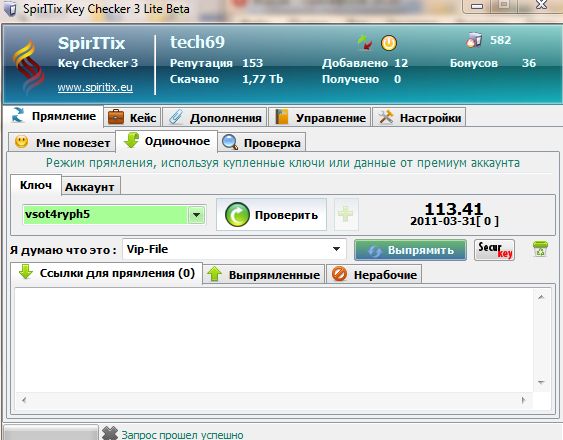Click the vertical scrollbar down arrow
Viewport: 563px width, 440px height.
pos(541,383)
